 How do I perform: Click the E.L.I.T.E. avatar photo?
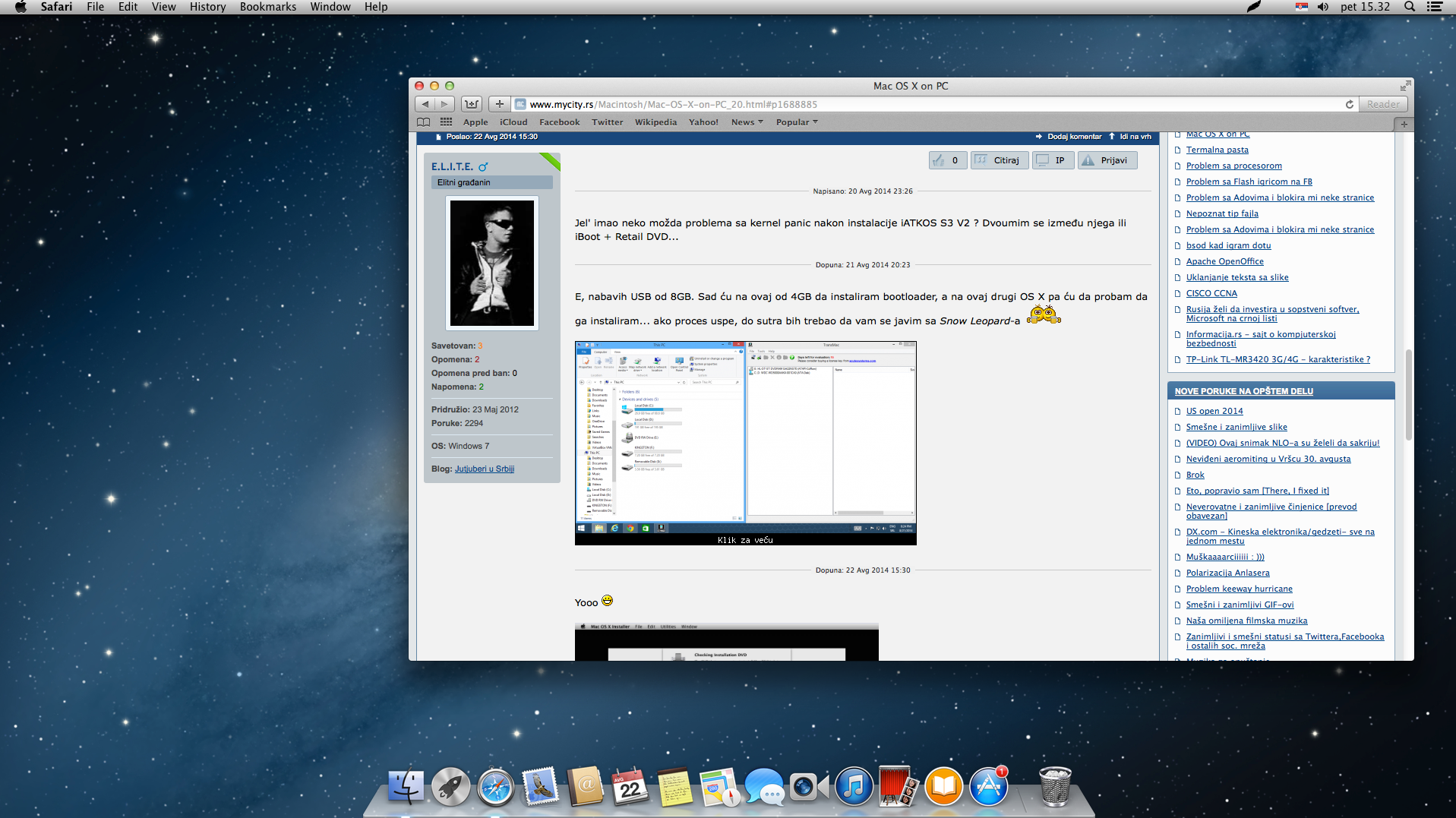tap(491, 263)
